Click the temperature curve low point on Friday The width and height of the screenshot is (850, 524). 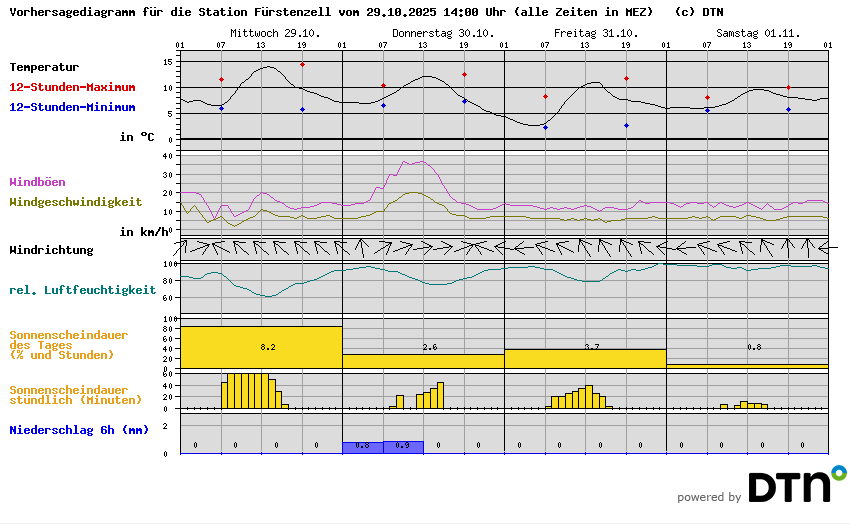coord(537,125)
